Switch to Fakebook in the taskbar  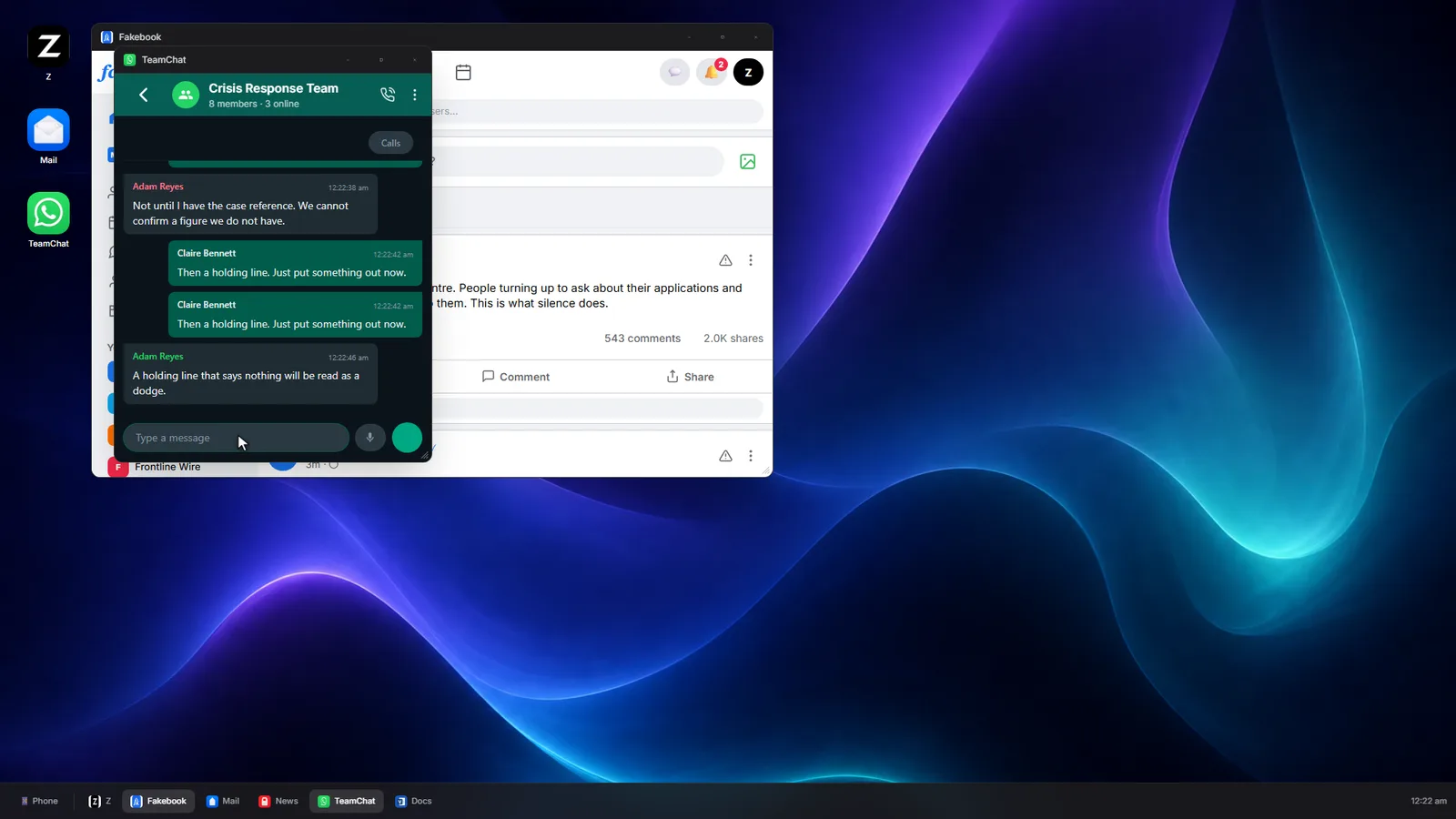click(158, 801)
